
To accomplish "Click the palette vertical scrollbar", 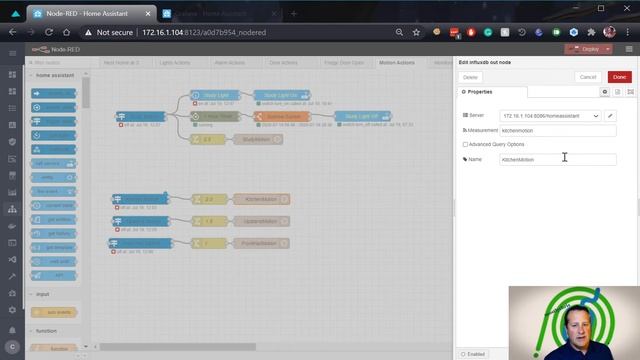I will (85, 93).
